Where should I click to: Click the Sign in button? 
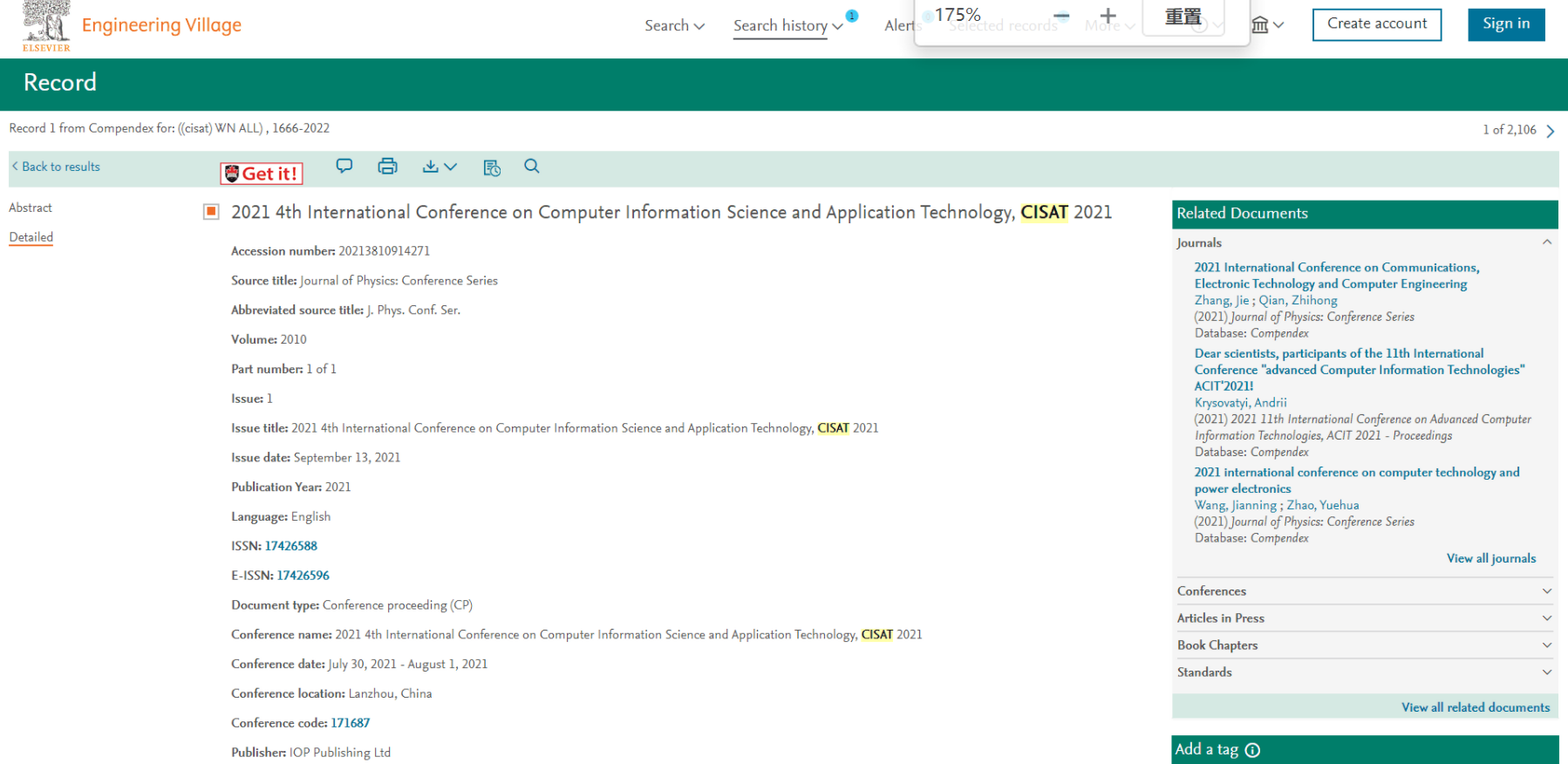[x=1506, y=24]
